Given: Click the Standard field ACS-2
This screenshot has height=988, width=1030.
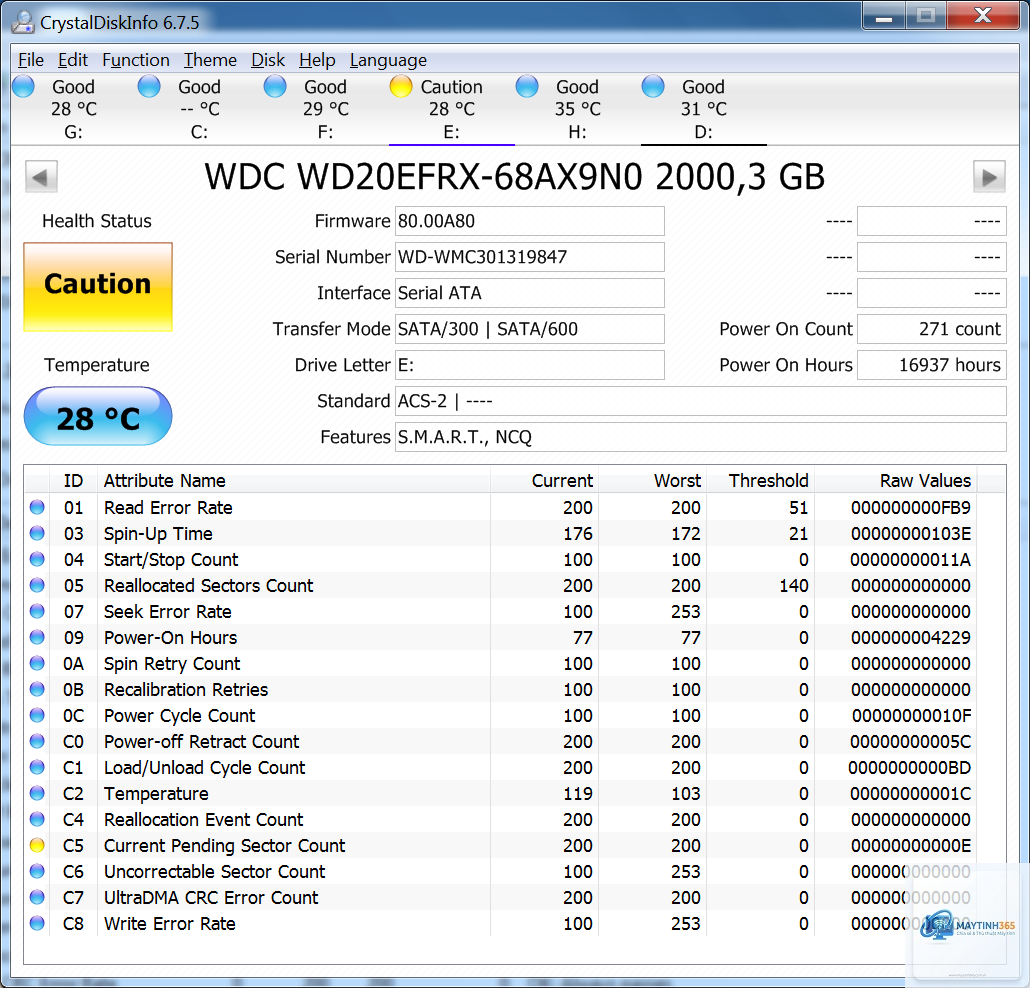Looking at the screenshot, I should click(x=701, y=401).
